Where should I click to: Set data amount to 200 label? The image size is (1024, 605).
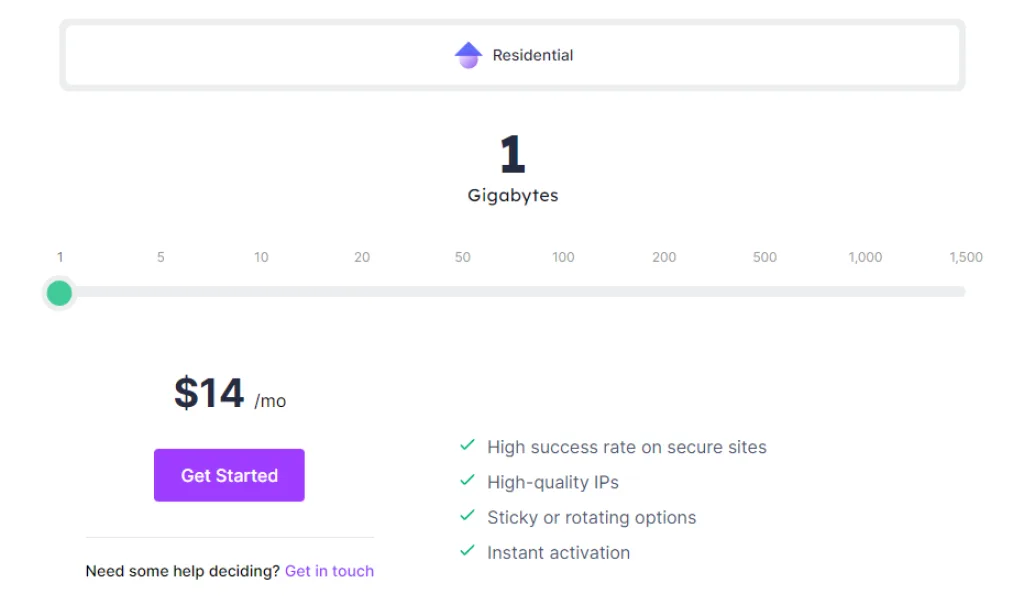point(664,257)
